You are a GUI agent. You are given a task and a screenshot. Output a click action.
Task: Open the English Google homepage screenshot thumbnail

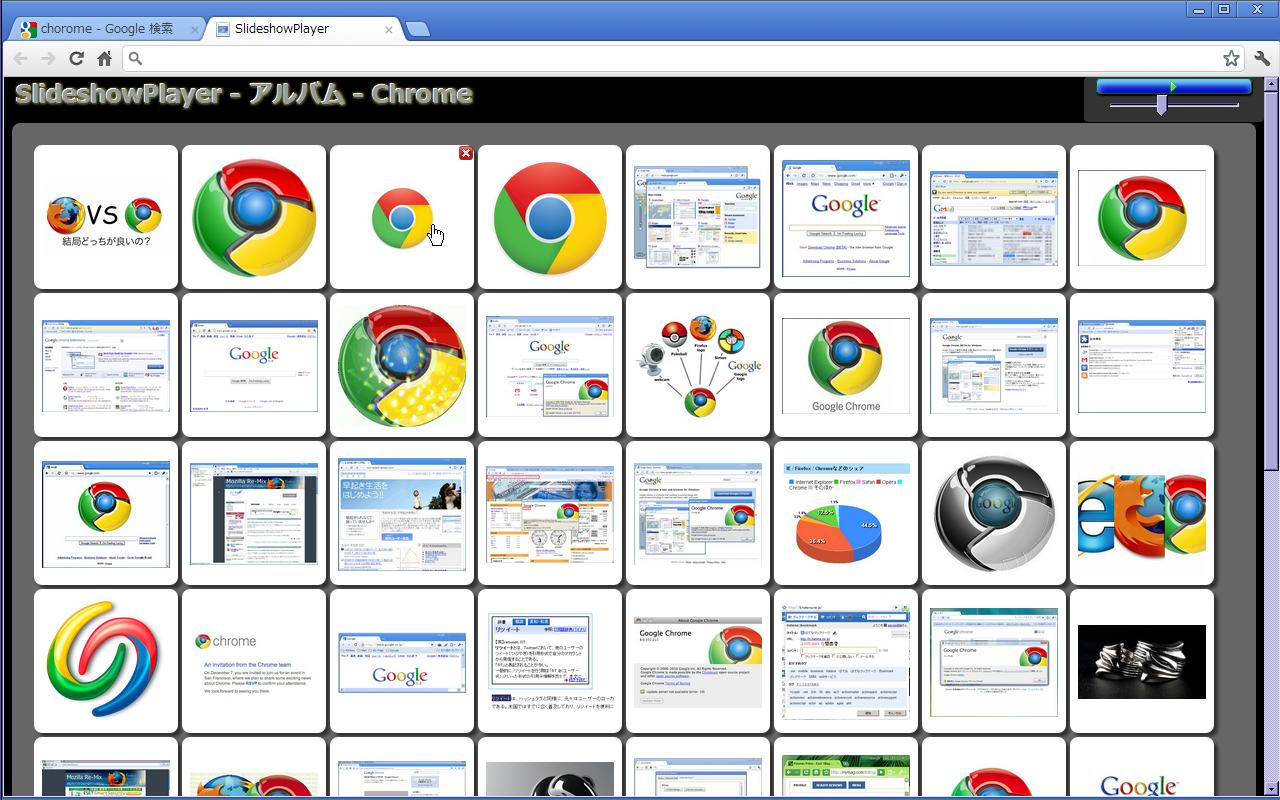(x=846, y=217)
